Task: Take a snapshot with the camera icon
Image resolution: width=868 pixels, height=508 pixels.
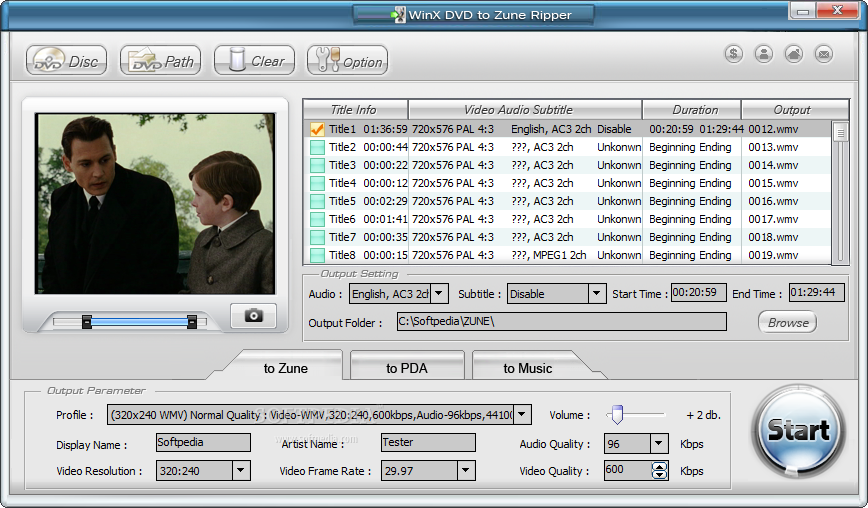Action: (x=254, y=315)
